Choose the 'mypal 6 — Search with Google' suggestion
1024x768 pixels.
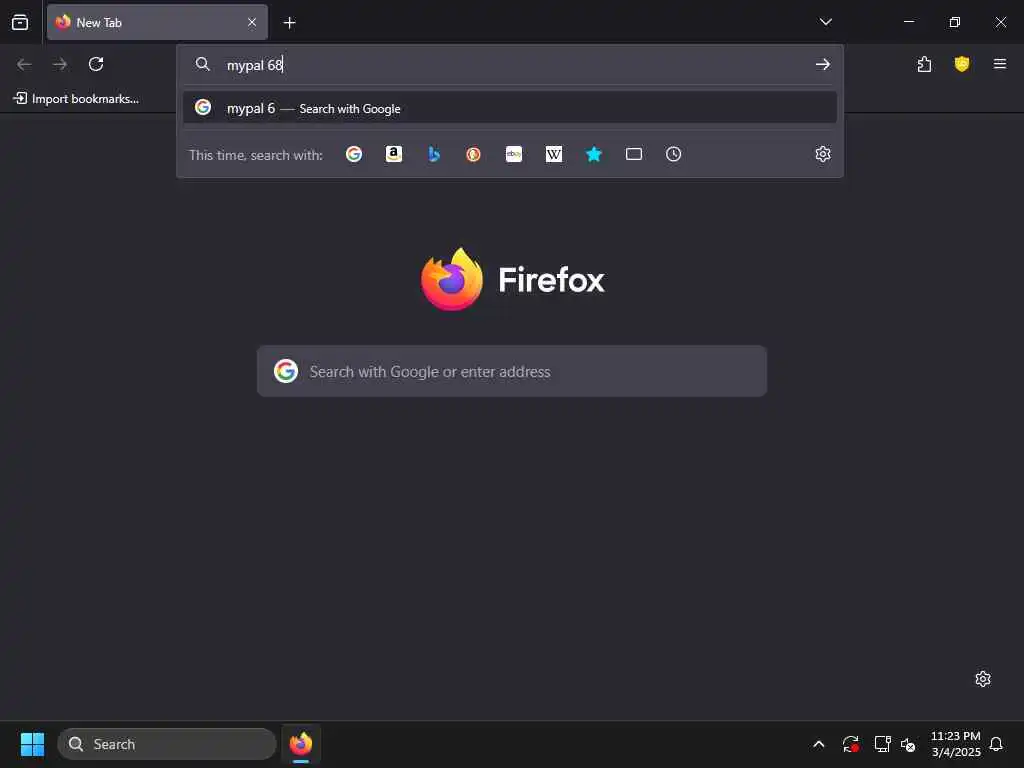pyautogui.click(x=509, y=108)
